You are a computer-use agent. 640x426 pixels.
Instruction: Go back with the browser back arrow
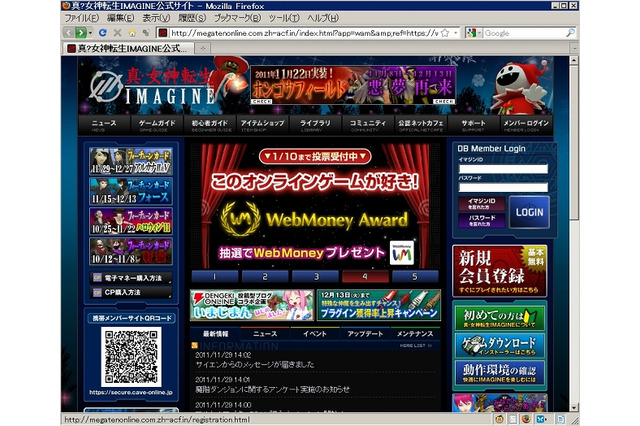pyautogui.click(x=69, y=33)
